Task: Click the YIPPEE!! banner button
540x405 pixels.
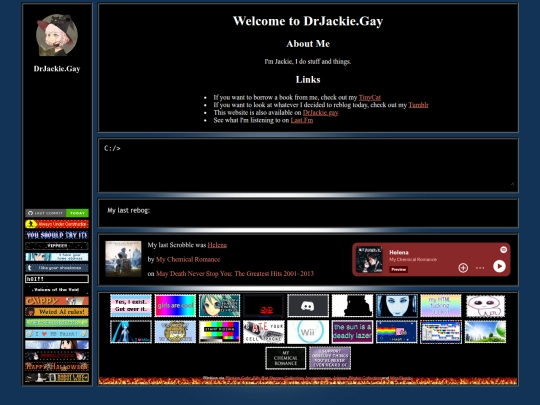Action: [x=57, y=246]
